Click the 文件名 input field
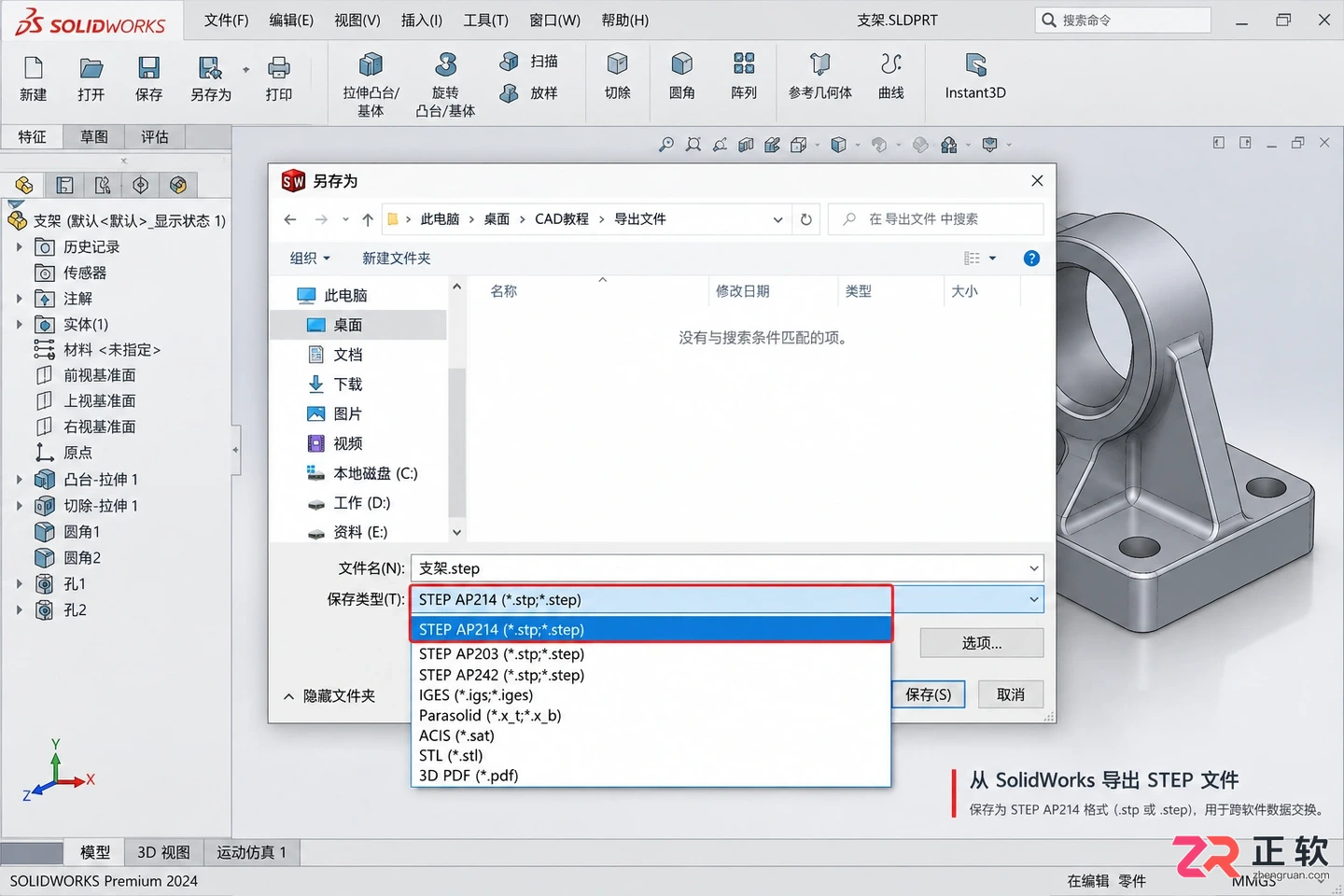Screen dimensions: 1344x896 [x=727, y=568]
